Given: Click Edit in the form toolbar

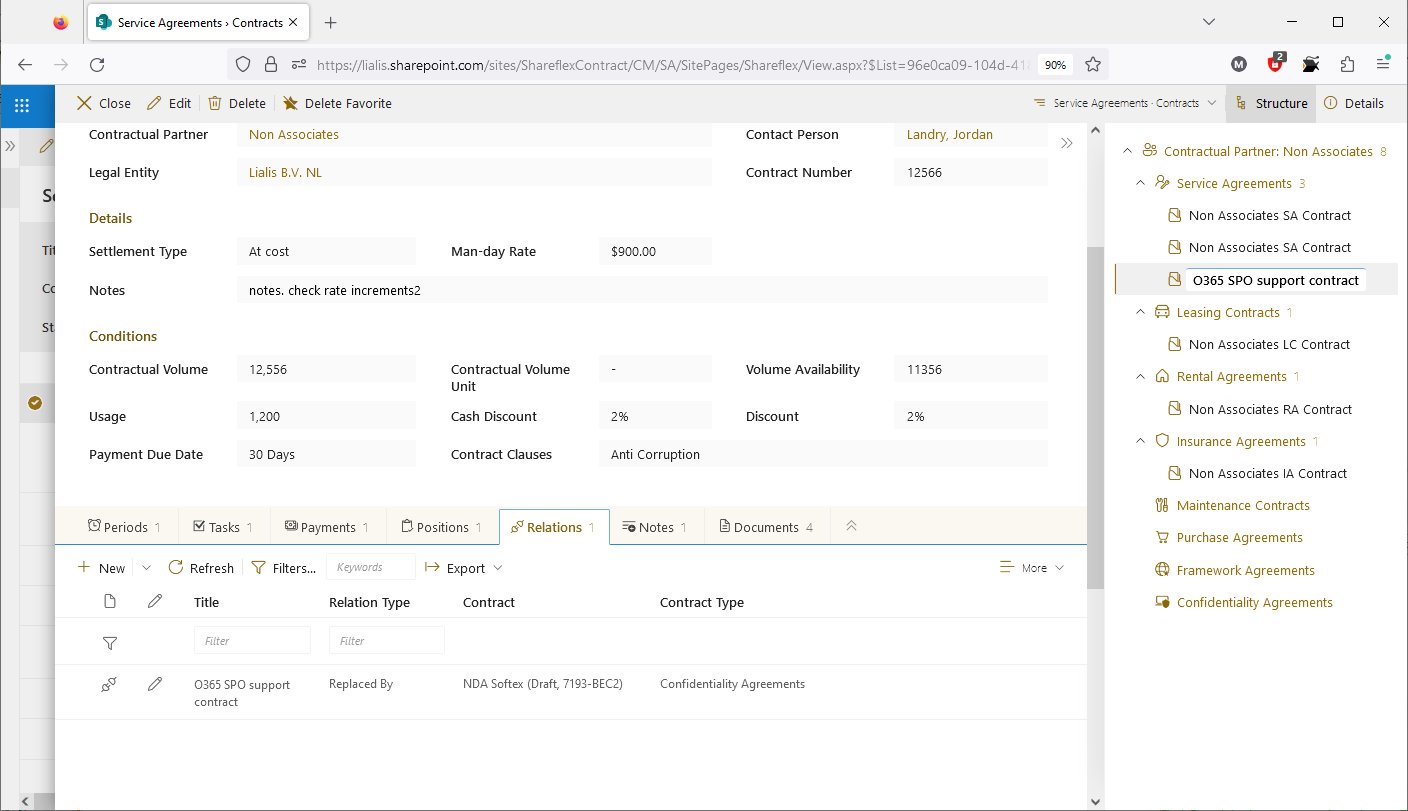Looking at the screenshot, I should coord(169,103).
